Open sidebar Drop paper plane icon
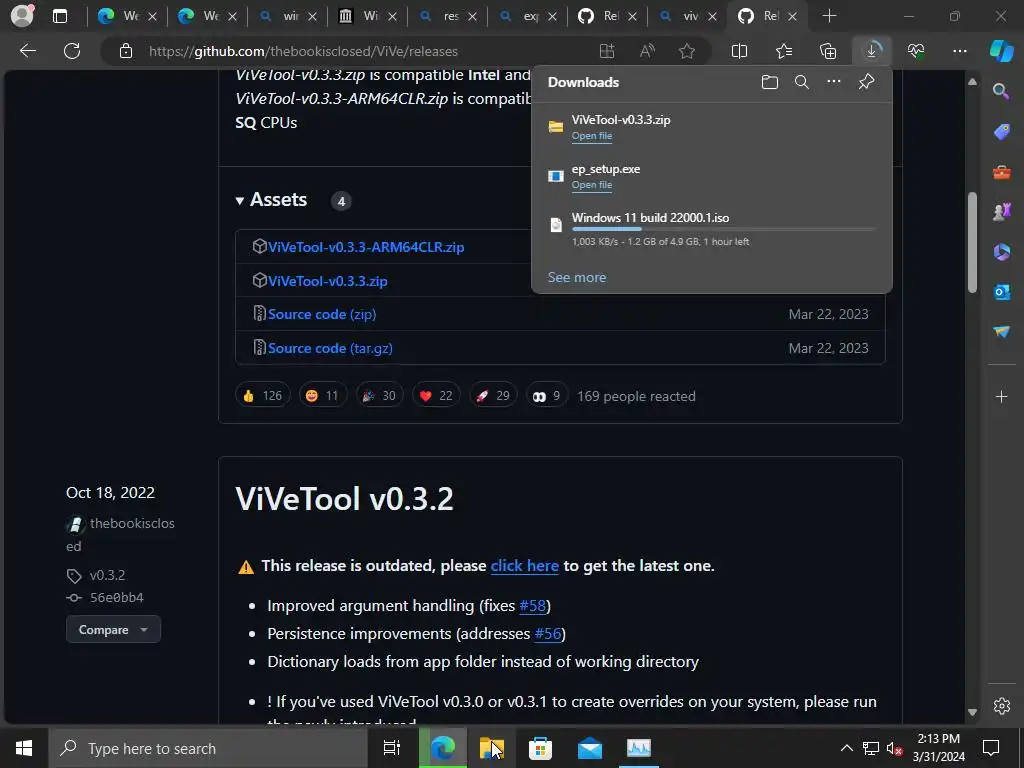This screenshot has width=1024, height=768. point(1001,332)
